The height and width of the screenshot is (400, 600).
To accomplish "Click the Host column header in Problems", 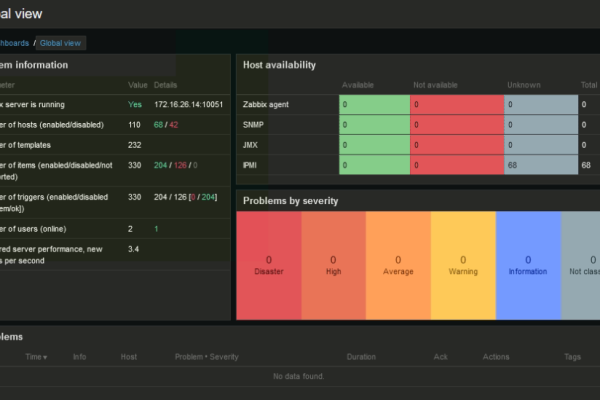I will tap(129, 356).
